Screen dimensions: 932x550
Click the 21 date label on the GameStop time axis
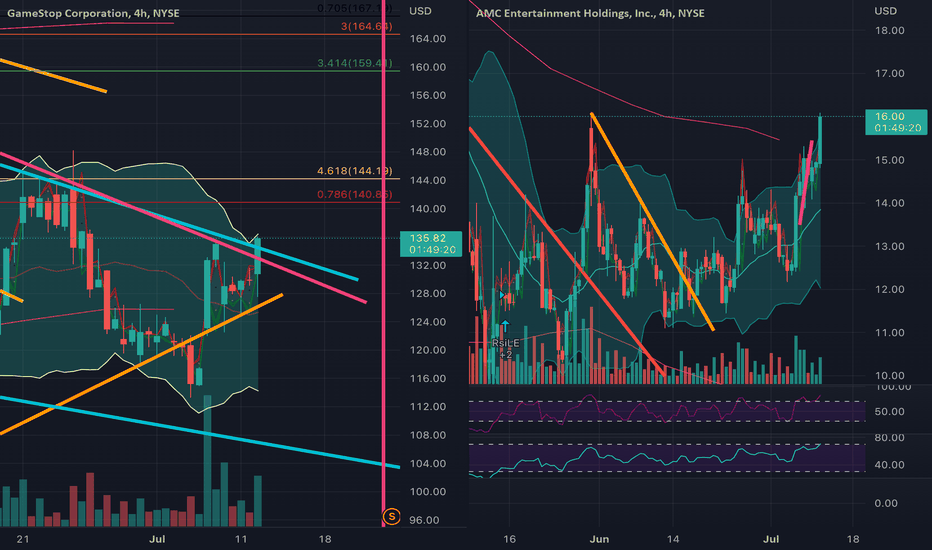(x=23, y=539)
